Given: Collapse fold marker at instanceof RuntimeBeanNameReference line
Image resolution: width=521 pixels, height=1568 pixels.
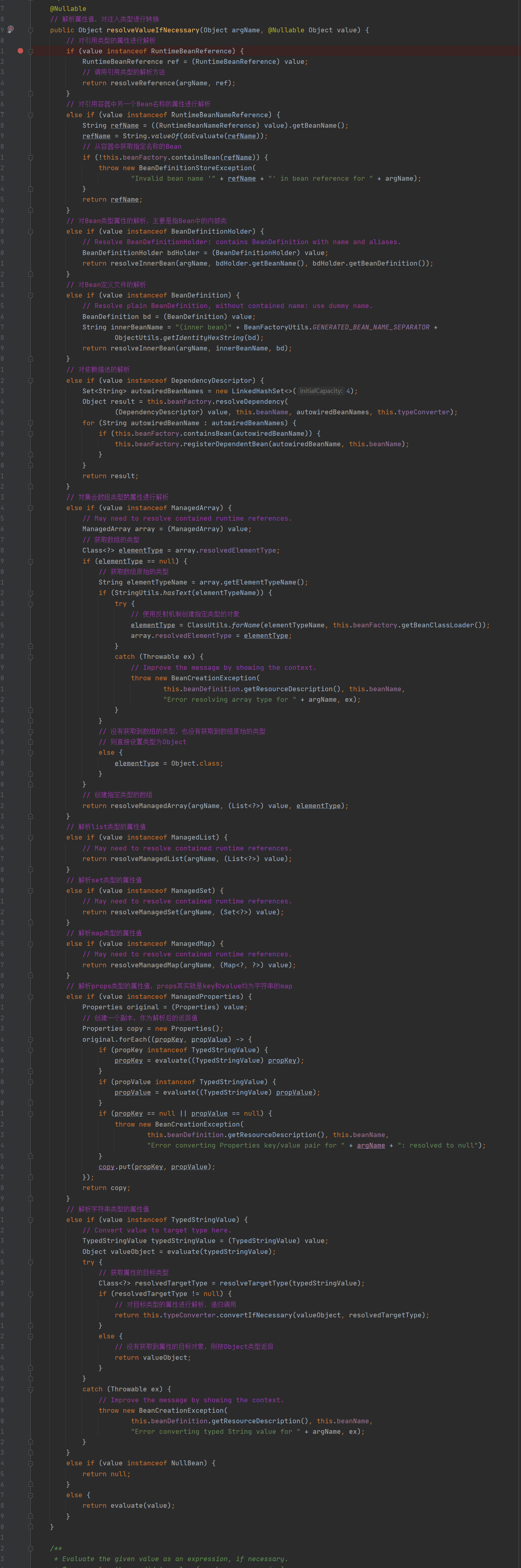Looking at the screenshot, I should tap(30, 114).
